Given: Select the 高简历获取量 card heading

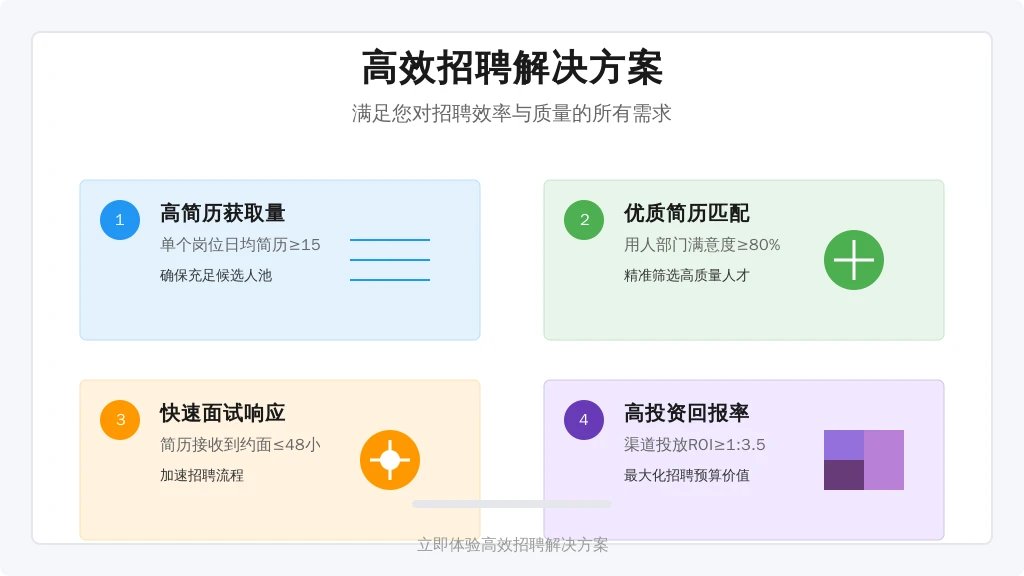Looking at the screenshot, I should coord(223,213).
